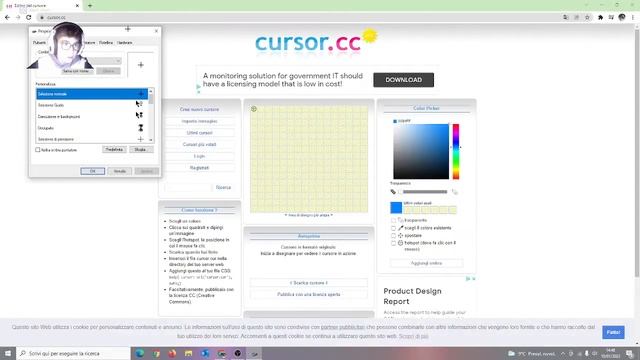Click the eyedropper icon beside existing color option
The height and width of the screenshot is (360, 640).
pyautogui.click(x=400, y=228)
